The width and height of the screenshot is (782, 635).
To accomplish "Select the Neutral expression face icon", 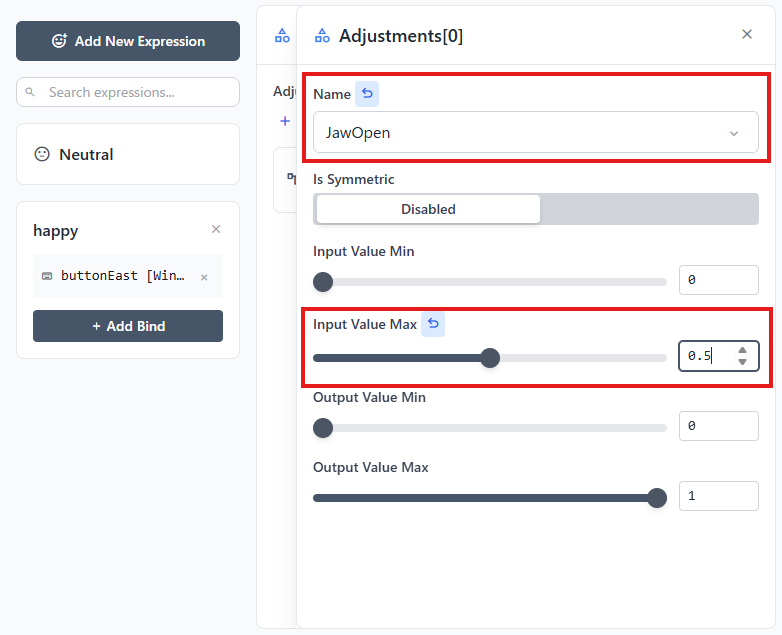I will [42, 154].
